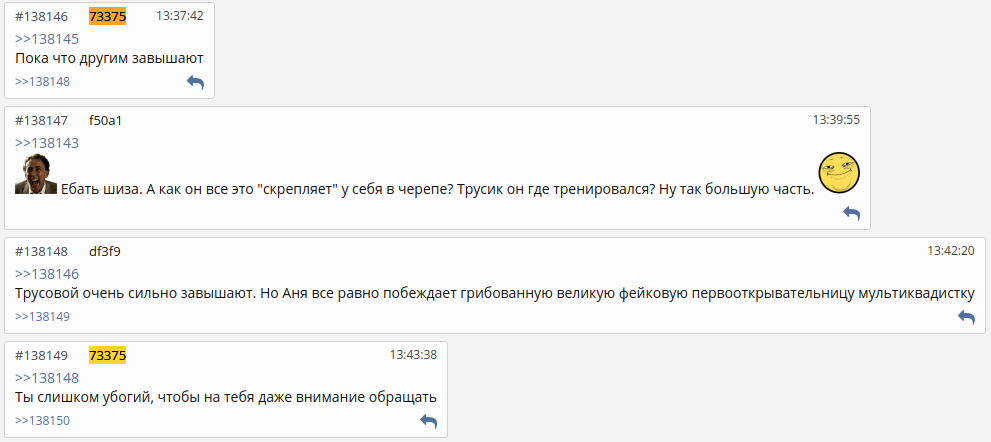Open quoted post >>138146 link

click(x=46, y=273)
